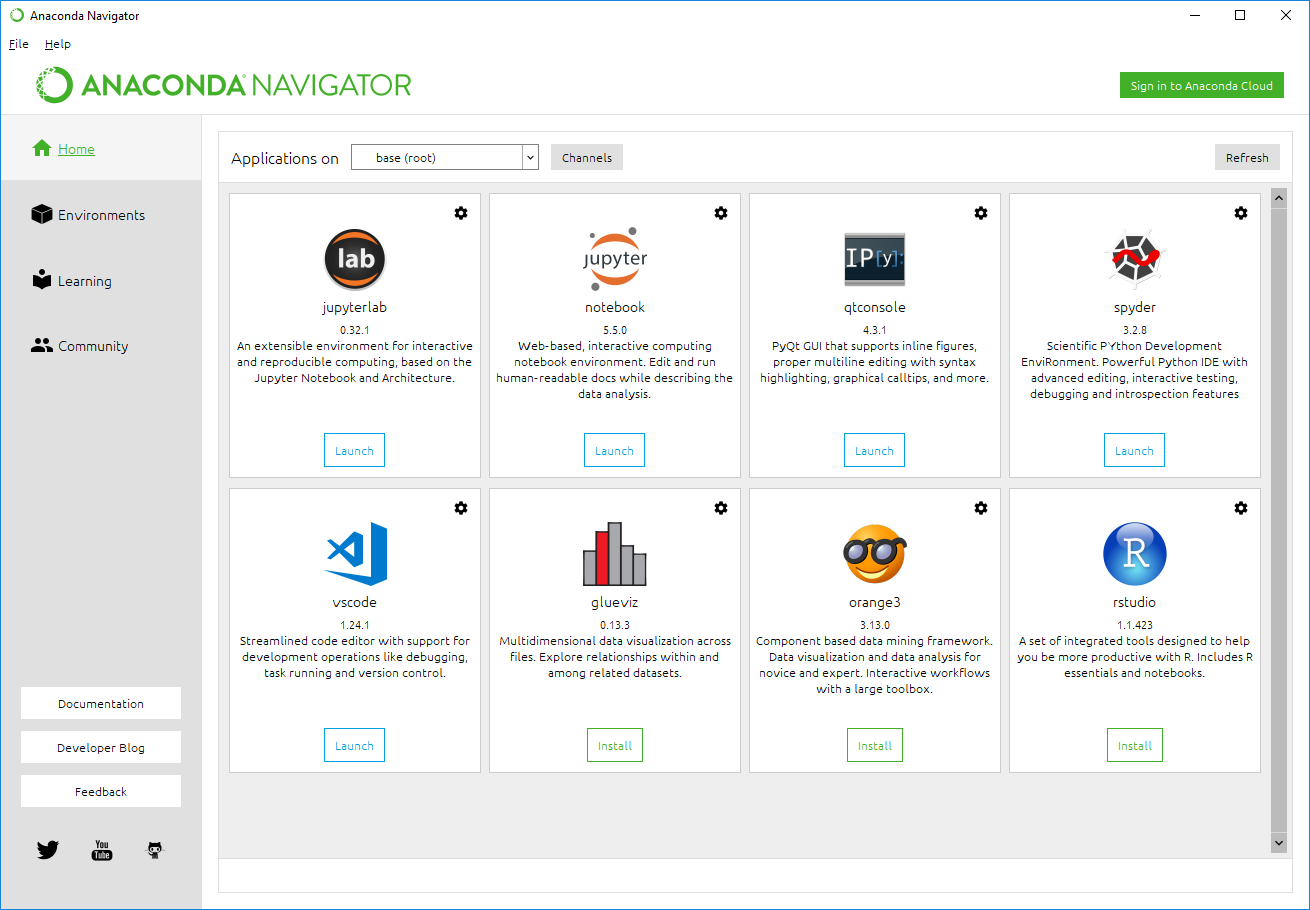The image size is (1310, 910).
Task: Click the jupyterlab version 0.32.1 text
Action: pos(355,329)
